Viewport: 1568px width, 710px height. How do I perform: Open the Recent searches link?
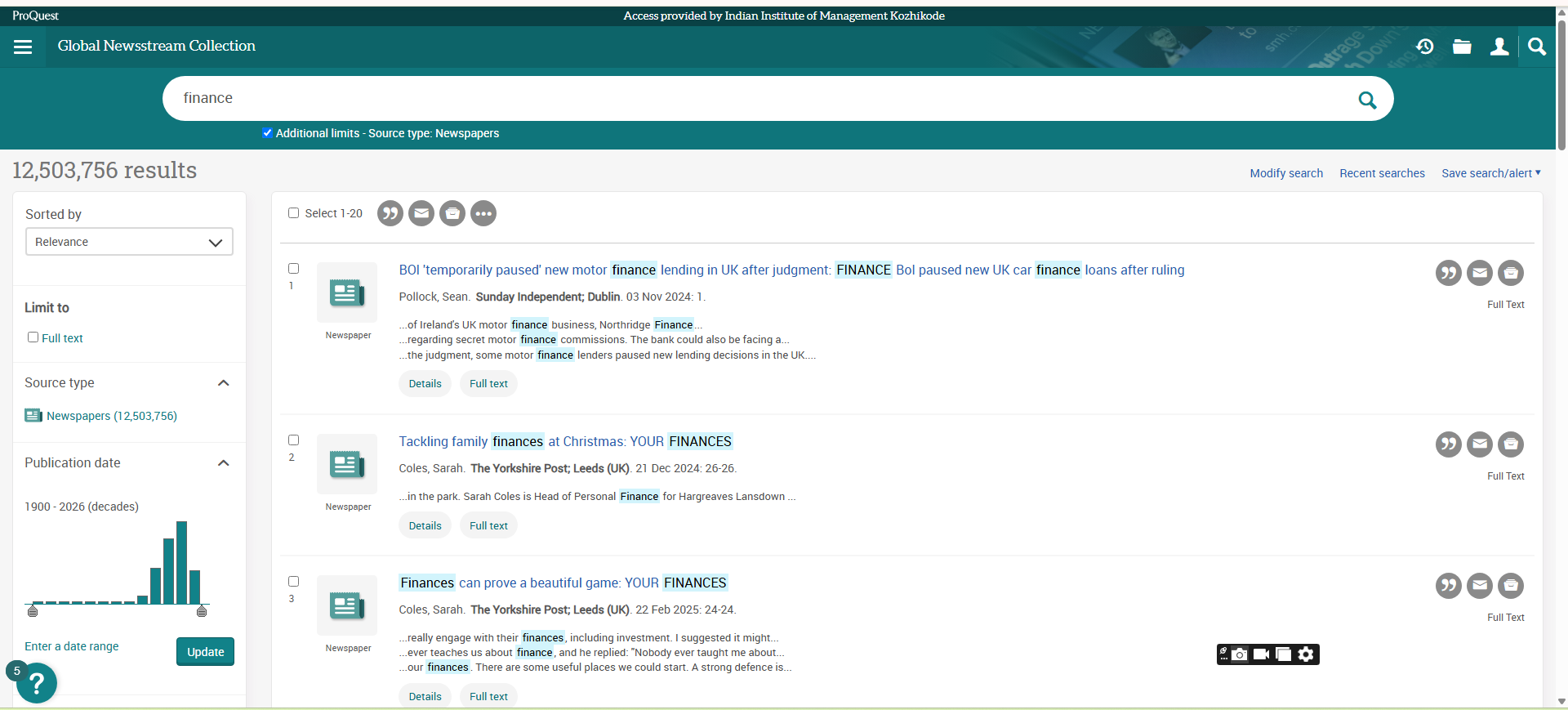click(x=1382, y=173)
